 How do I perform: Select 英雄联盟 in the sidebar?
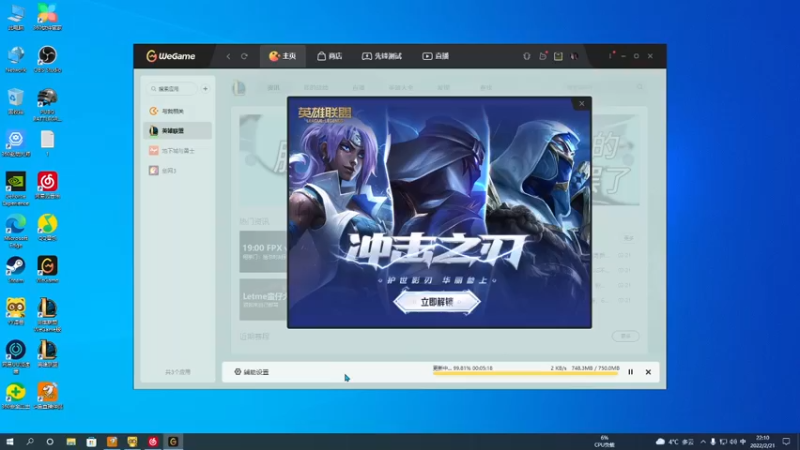tap(178, 131)
